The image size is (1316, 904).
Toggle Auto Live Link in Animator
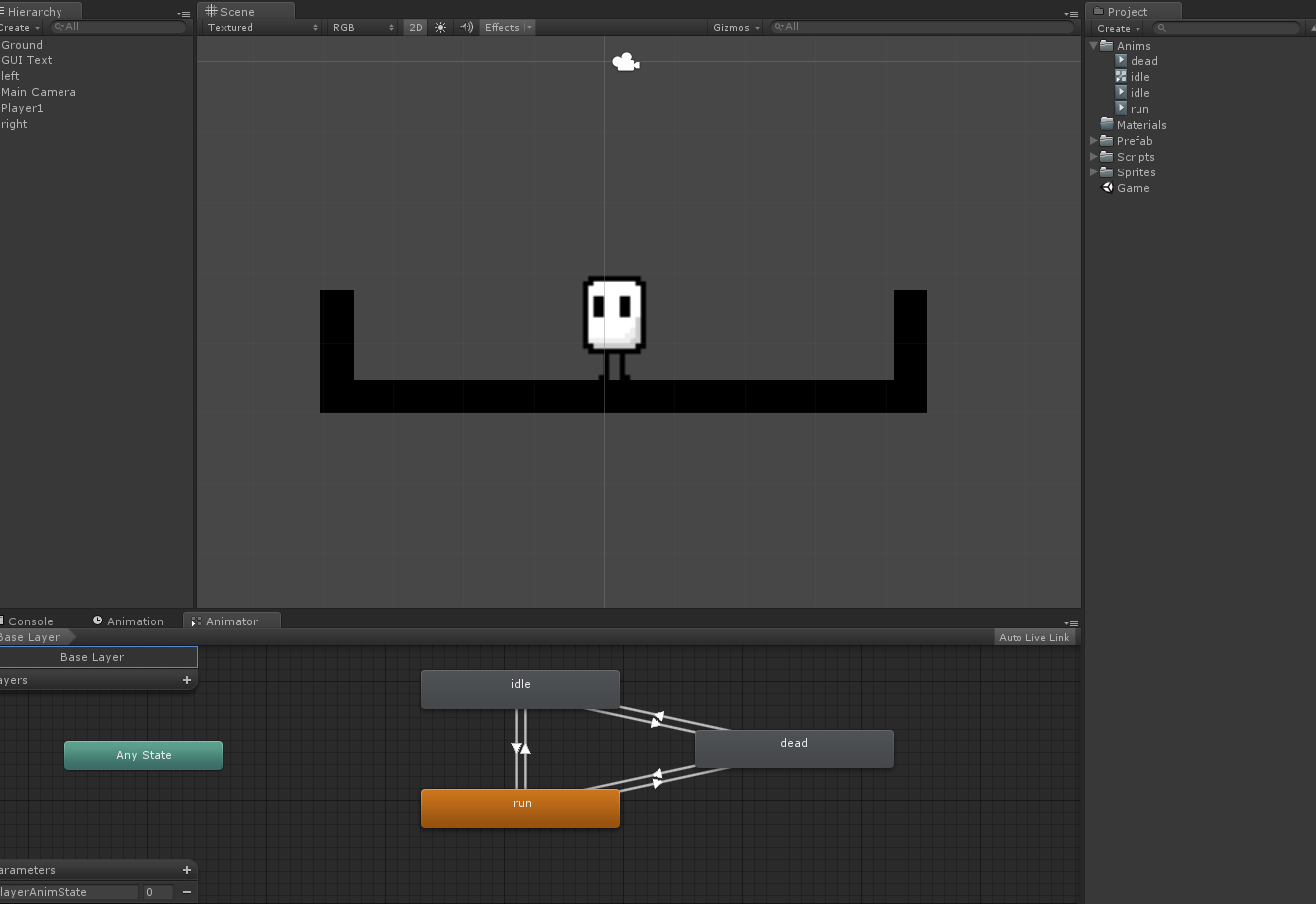click(x=1034, y=637)
